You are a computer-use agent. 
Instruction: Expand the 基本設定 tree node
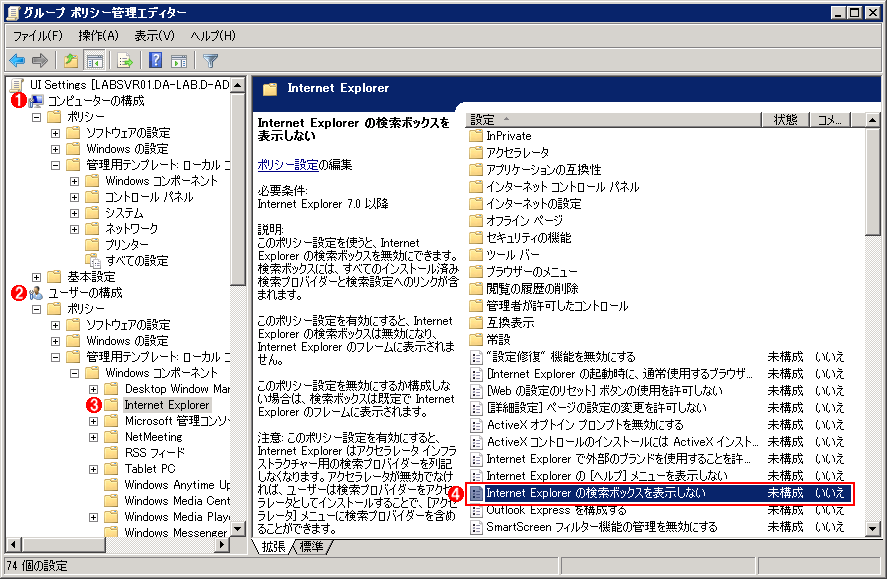coord(36,277)
